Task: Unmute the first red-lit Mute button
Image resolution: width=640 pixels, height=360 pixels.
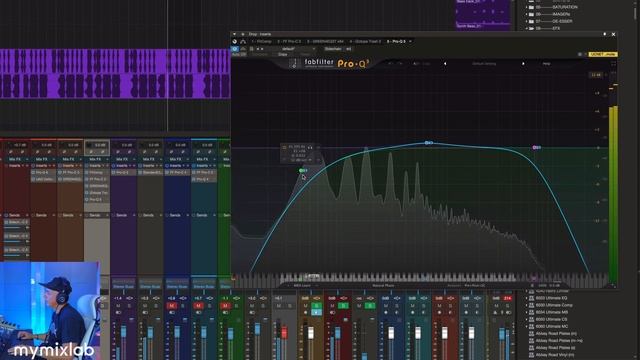Action: [x=171, y=306]
